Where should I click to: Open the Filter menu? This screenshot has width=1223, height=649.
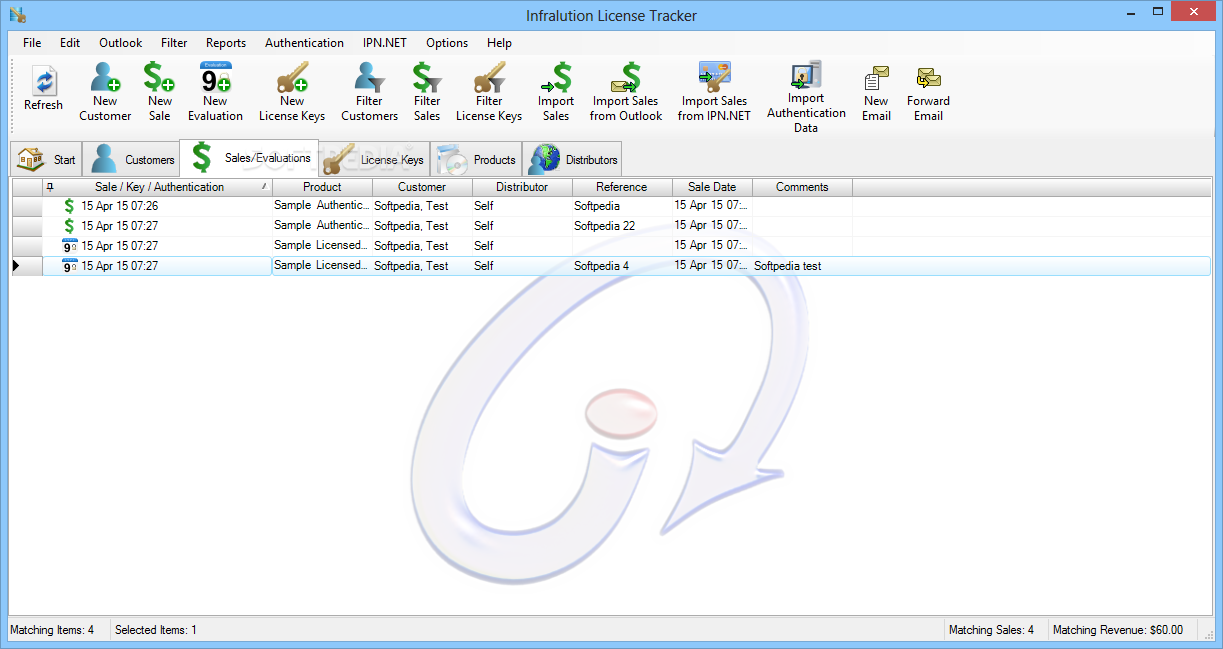pos(174,43)
